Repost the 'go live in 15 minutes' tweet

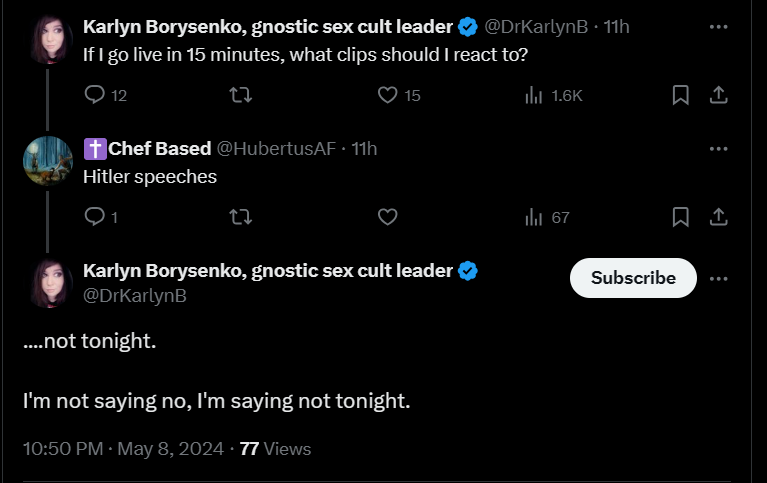coord(241,95)
